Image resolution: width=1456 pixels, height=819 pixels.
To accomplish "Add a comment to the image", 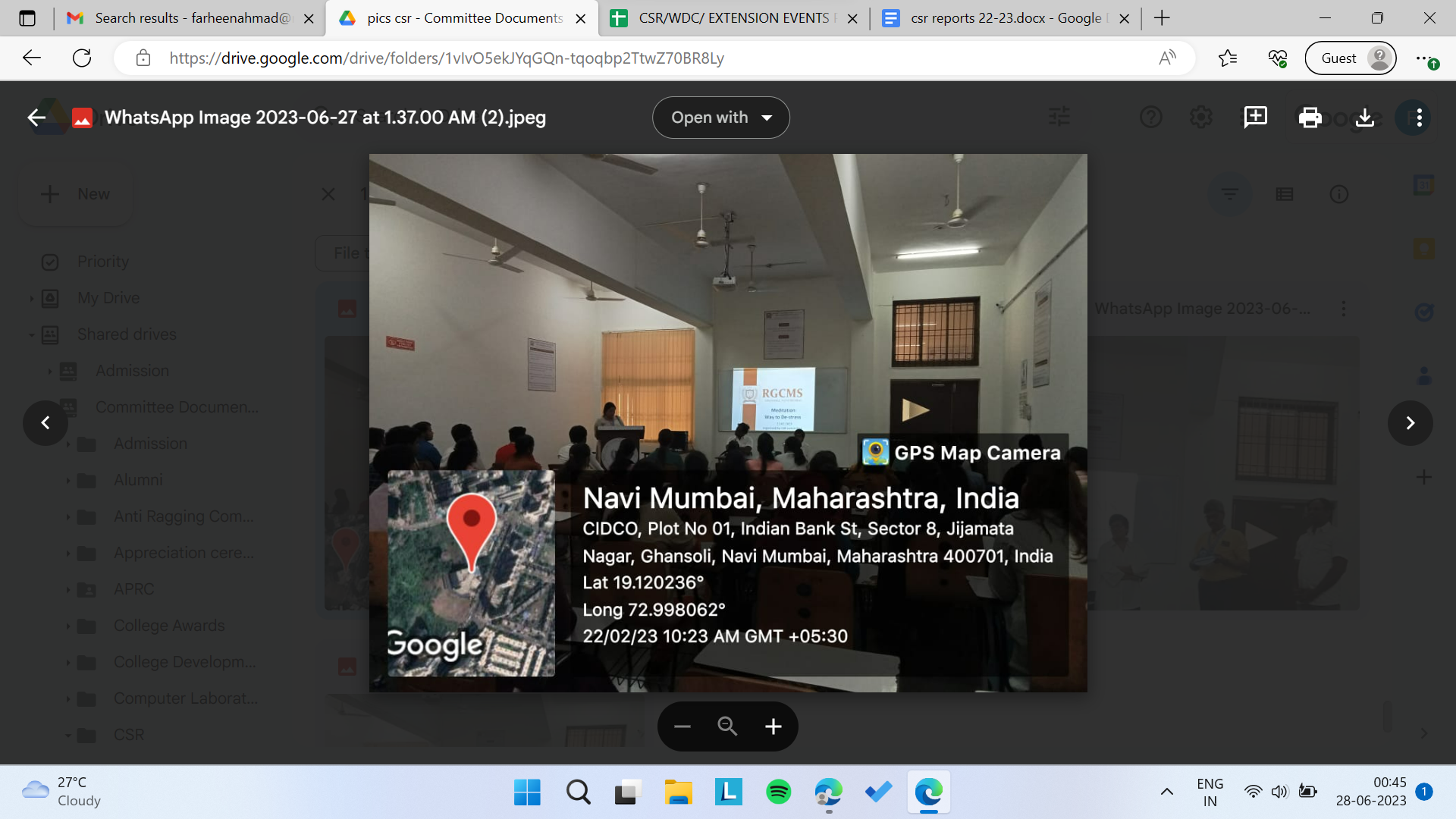I will [1255, 118].
